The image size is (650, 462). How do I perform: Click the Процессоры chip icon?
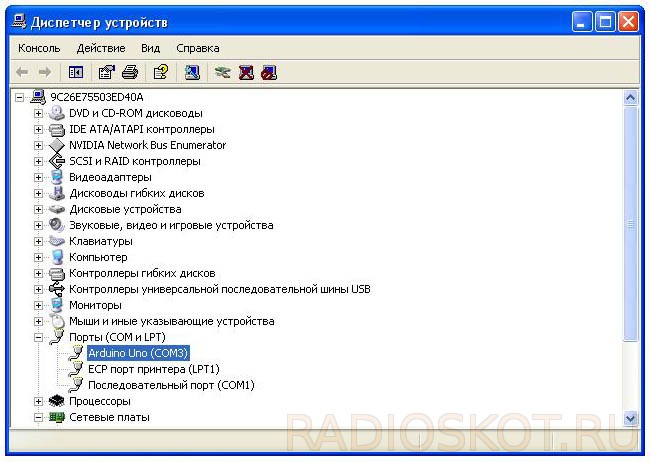(57, 401)
